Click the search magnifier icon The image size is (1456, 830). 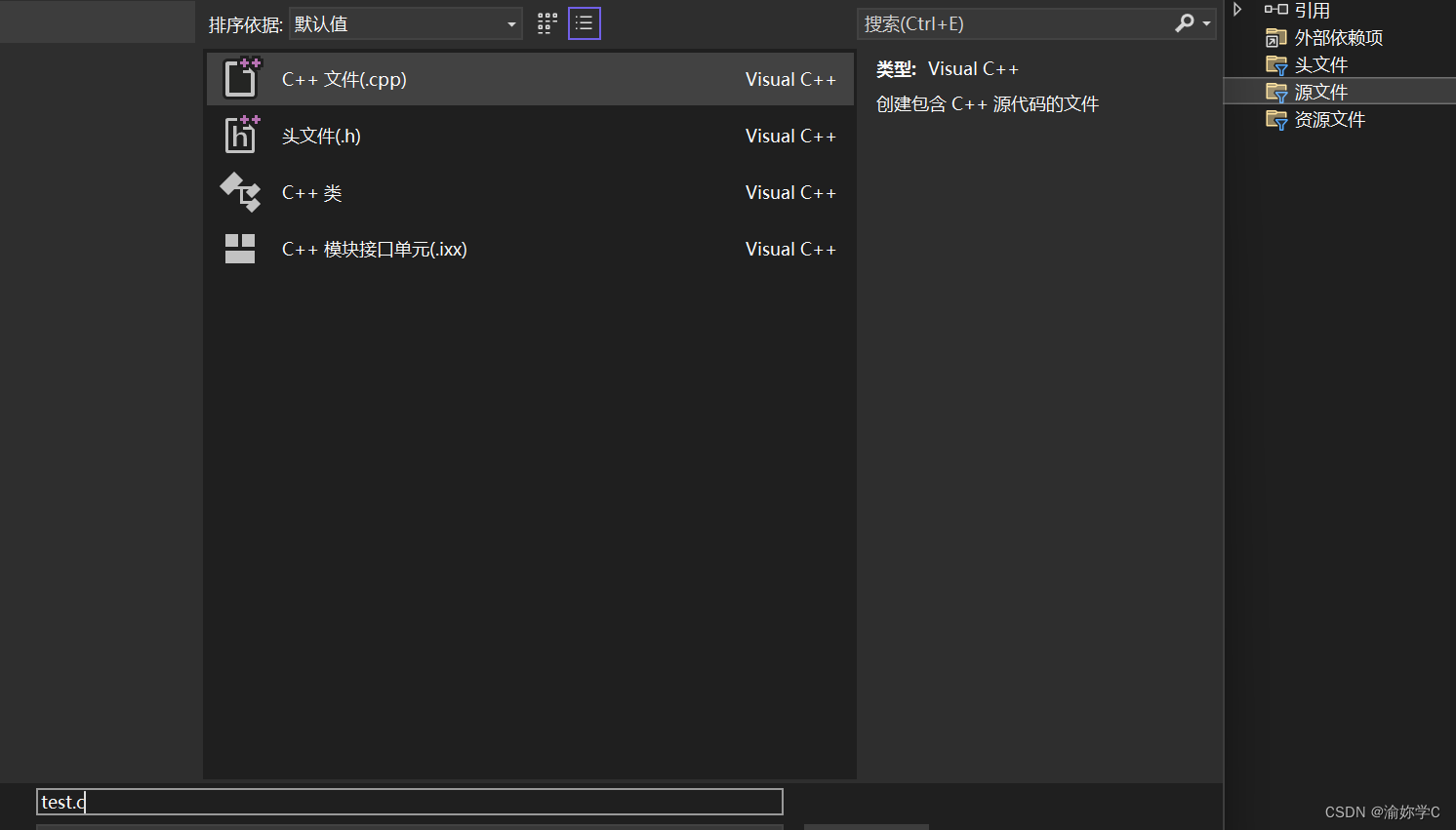pyautogui.click(x=1184, y=23)
